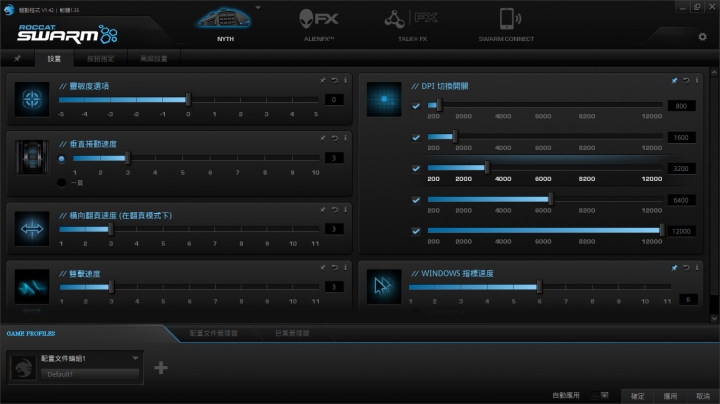Image resolution: width=720 pixels, height=404 pixels.
Task: Reset the sensitivity options panel
Action: coord(335,80)
